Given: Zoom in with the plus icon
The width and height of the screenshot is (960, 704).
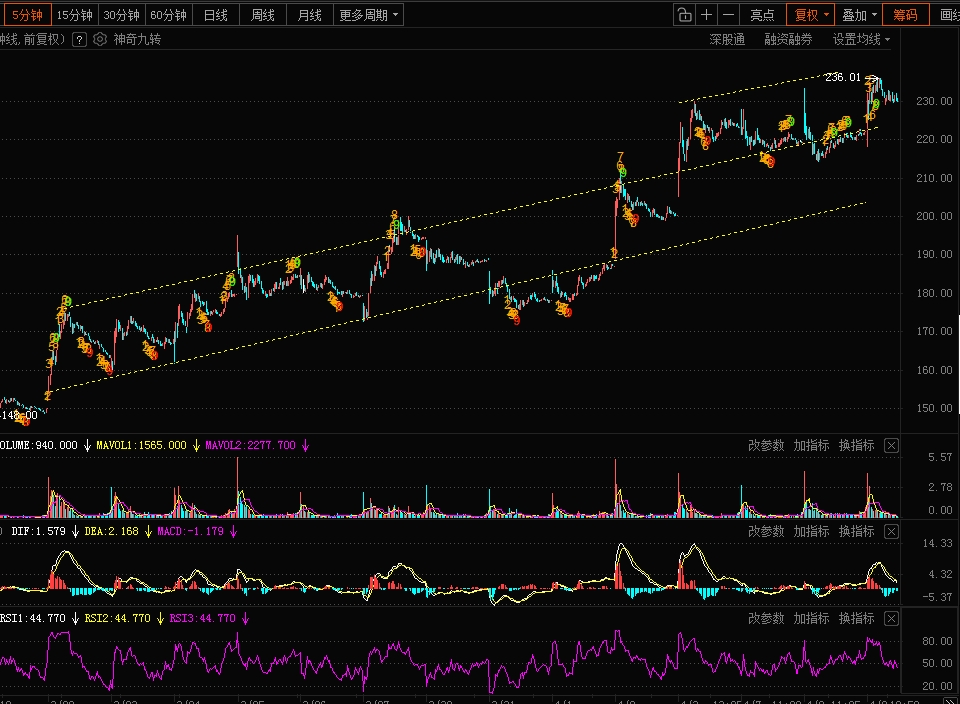Looking at the screenshot, I should (706, 15).
